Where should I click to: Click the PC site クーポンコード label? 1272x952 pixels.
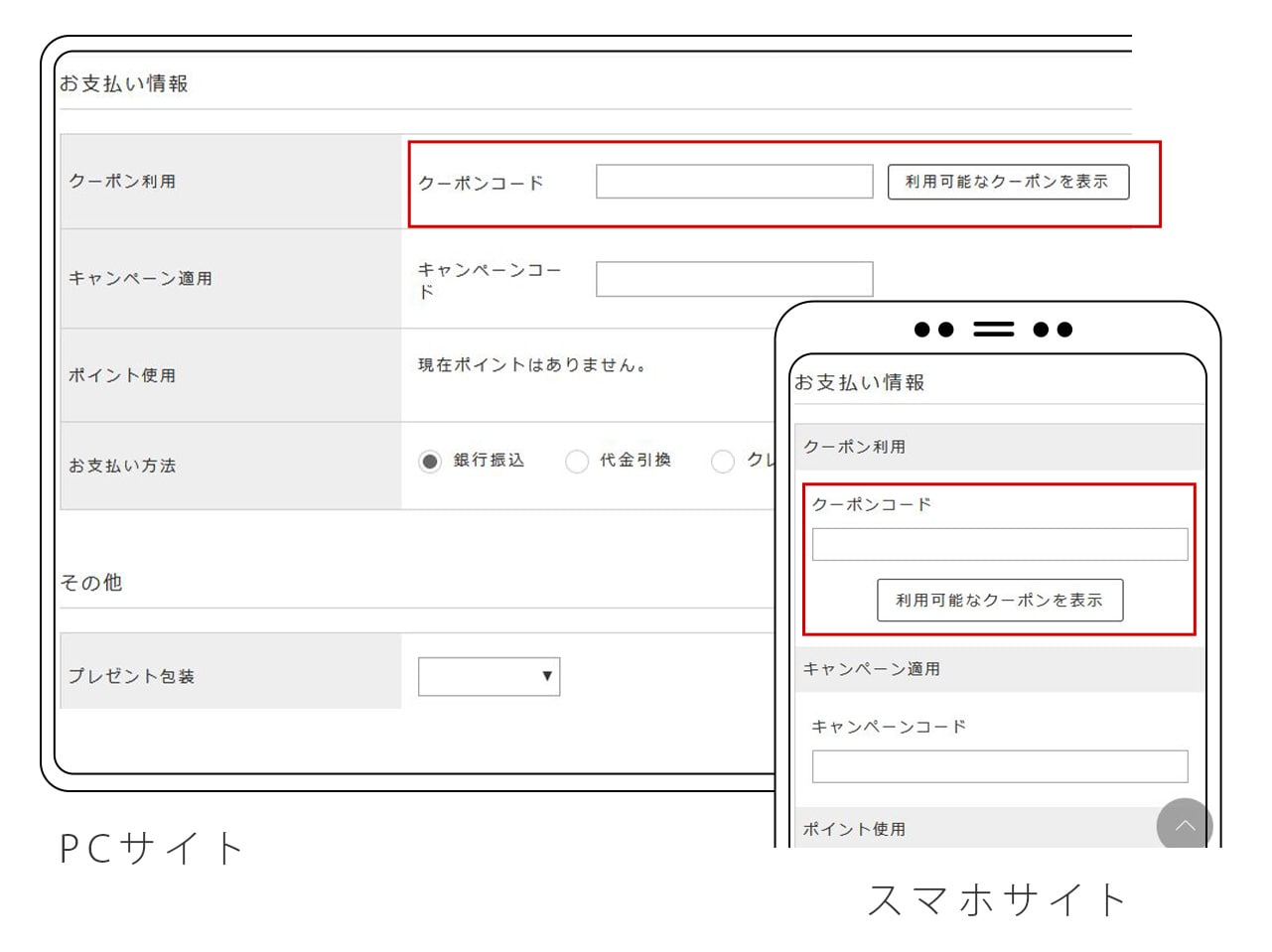[481, 183]
